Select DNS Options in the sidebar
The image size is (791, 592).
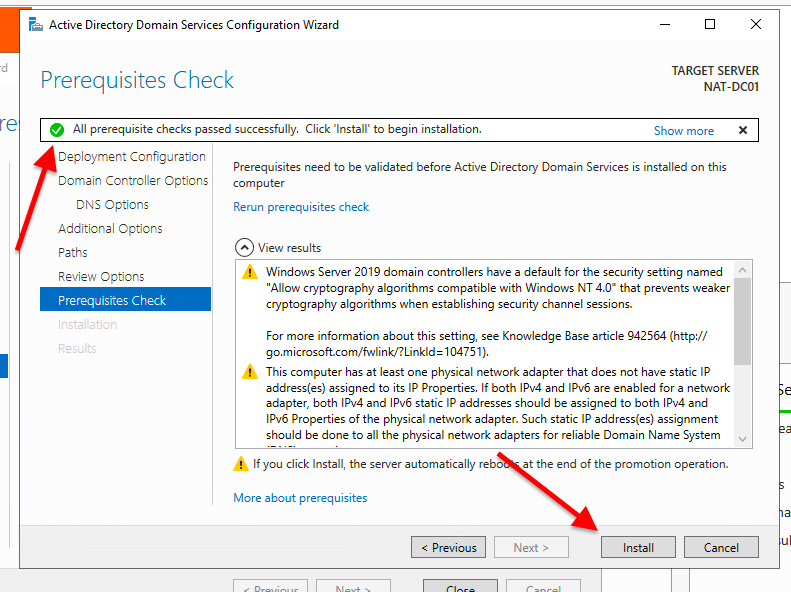tap(112, 205)
